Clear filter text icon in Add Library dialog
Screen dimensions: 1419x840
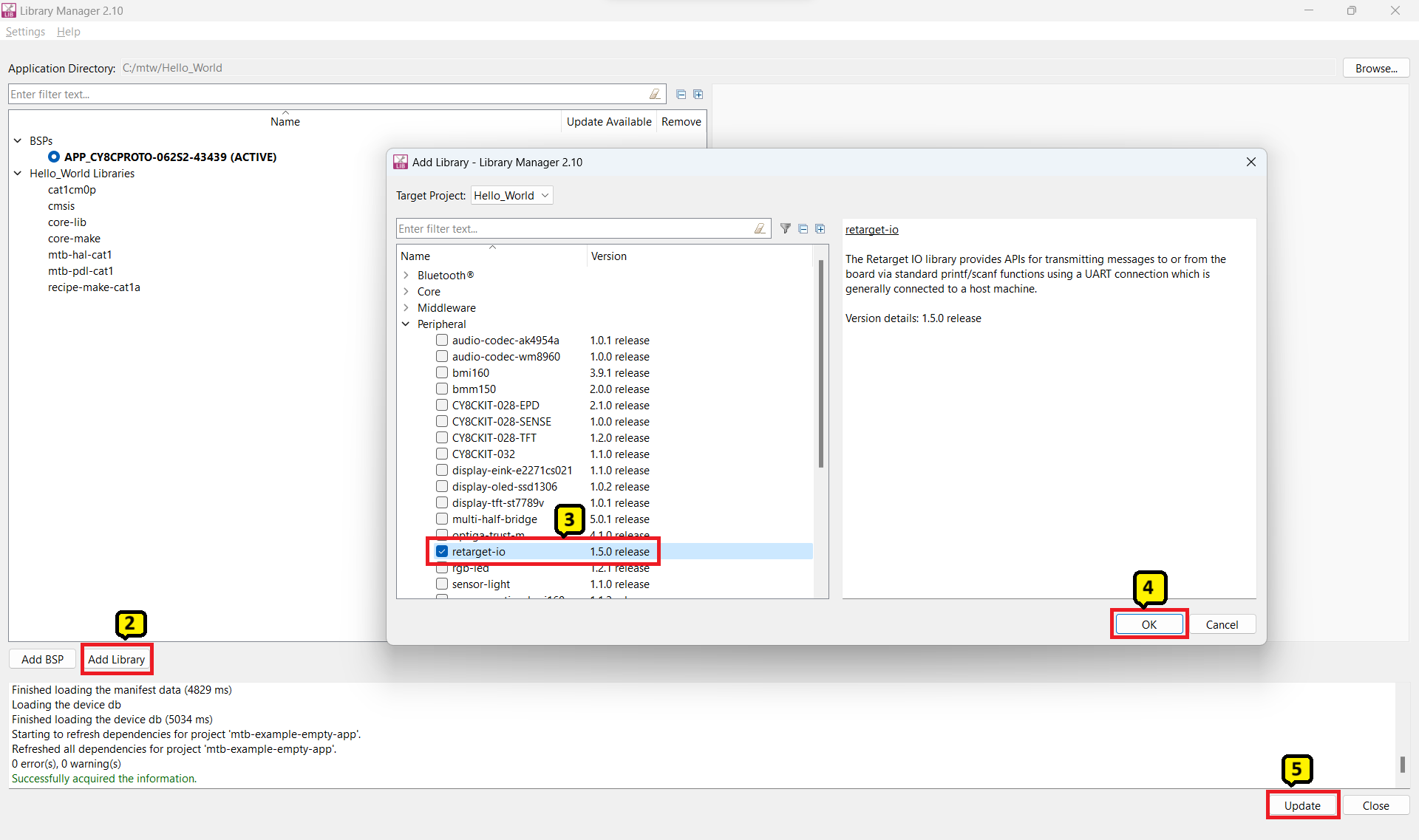point(760,229)
